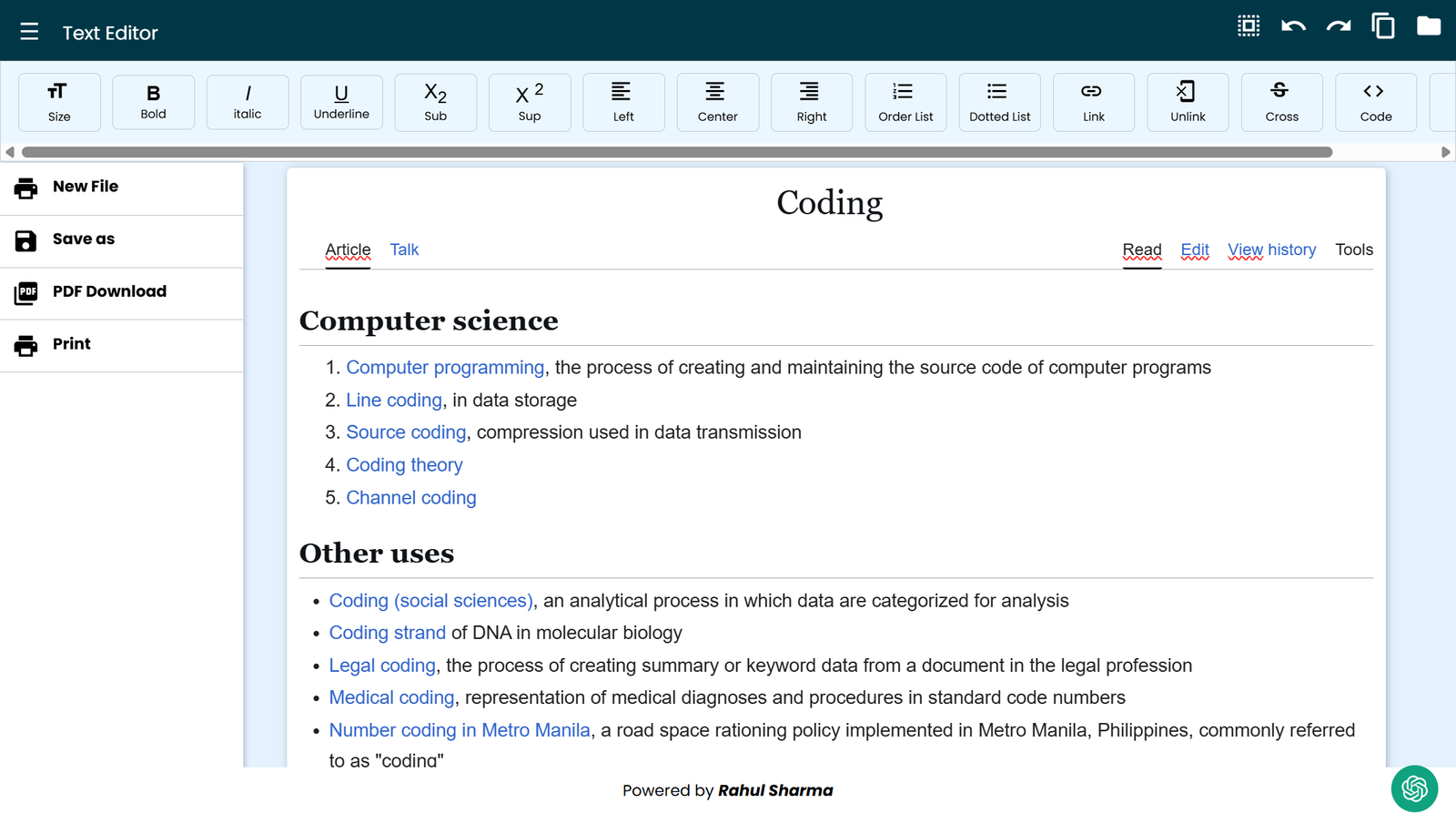This screenshot has height=813, width=1456.
Task: Toggle italic formatting
Action: [x=248, y=102]
